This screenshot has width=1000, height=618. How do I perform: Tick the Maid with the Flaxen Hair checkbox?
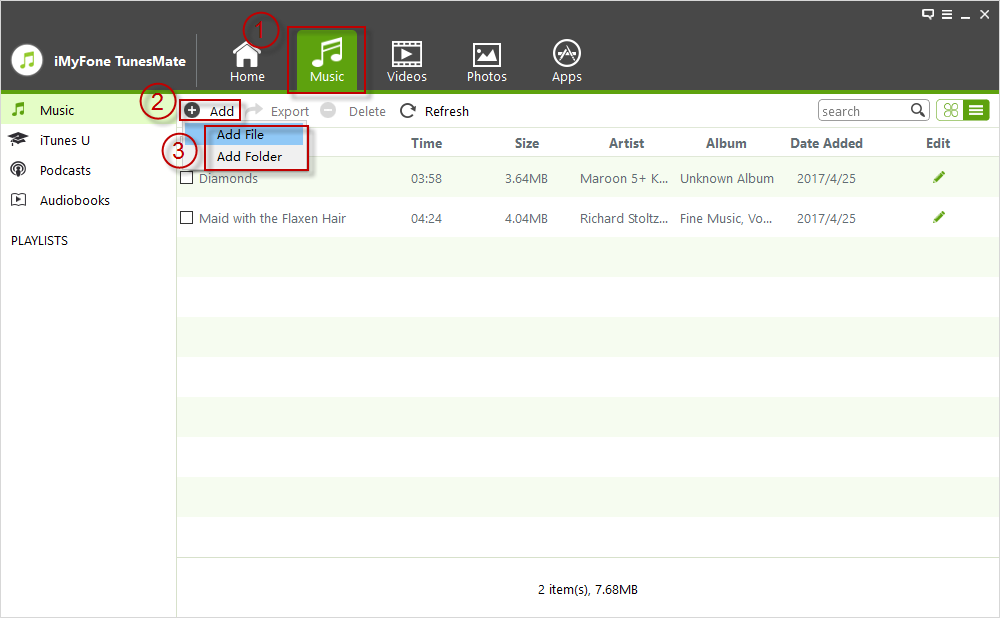(x=186, y=217)
